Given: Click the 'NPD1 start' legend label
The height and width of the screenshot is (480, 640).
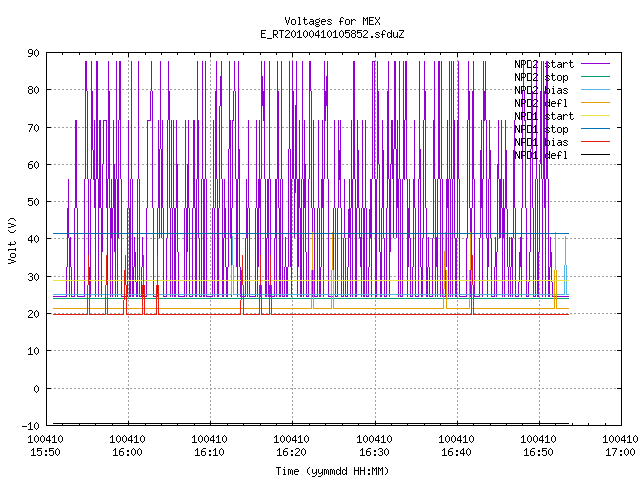Looking at the screenshot, I should click(x=544, y=116).
